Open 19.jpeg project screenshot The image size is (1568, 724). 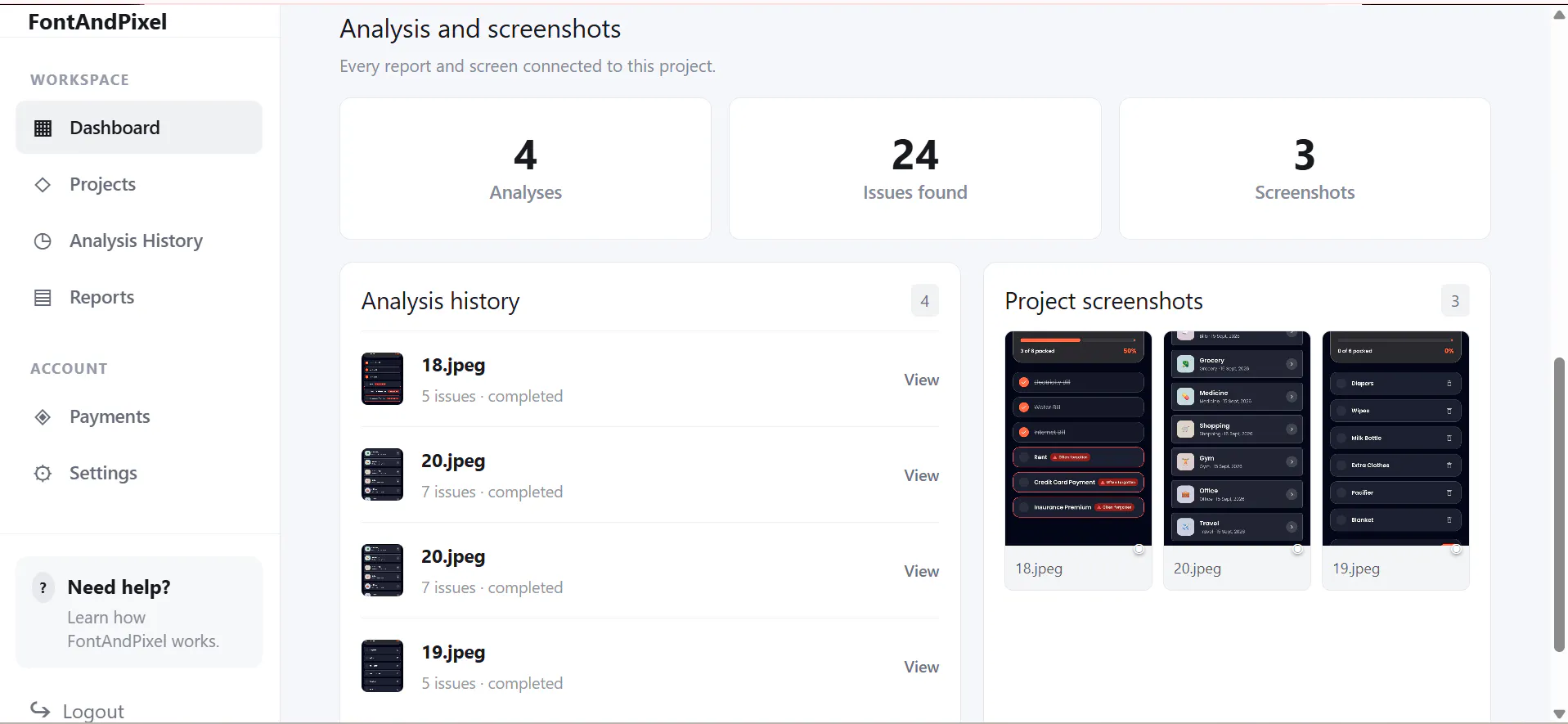click(x=1395, y=438)
